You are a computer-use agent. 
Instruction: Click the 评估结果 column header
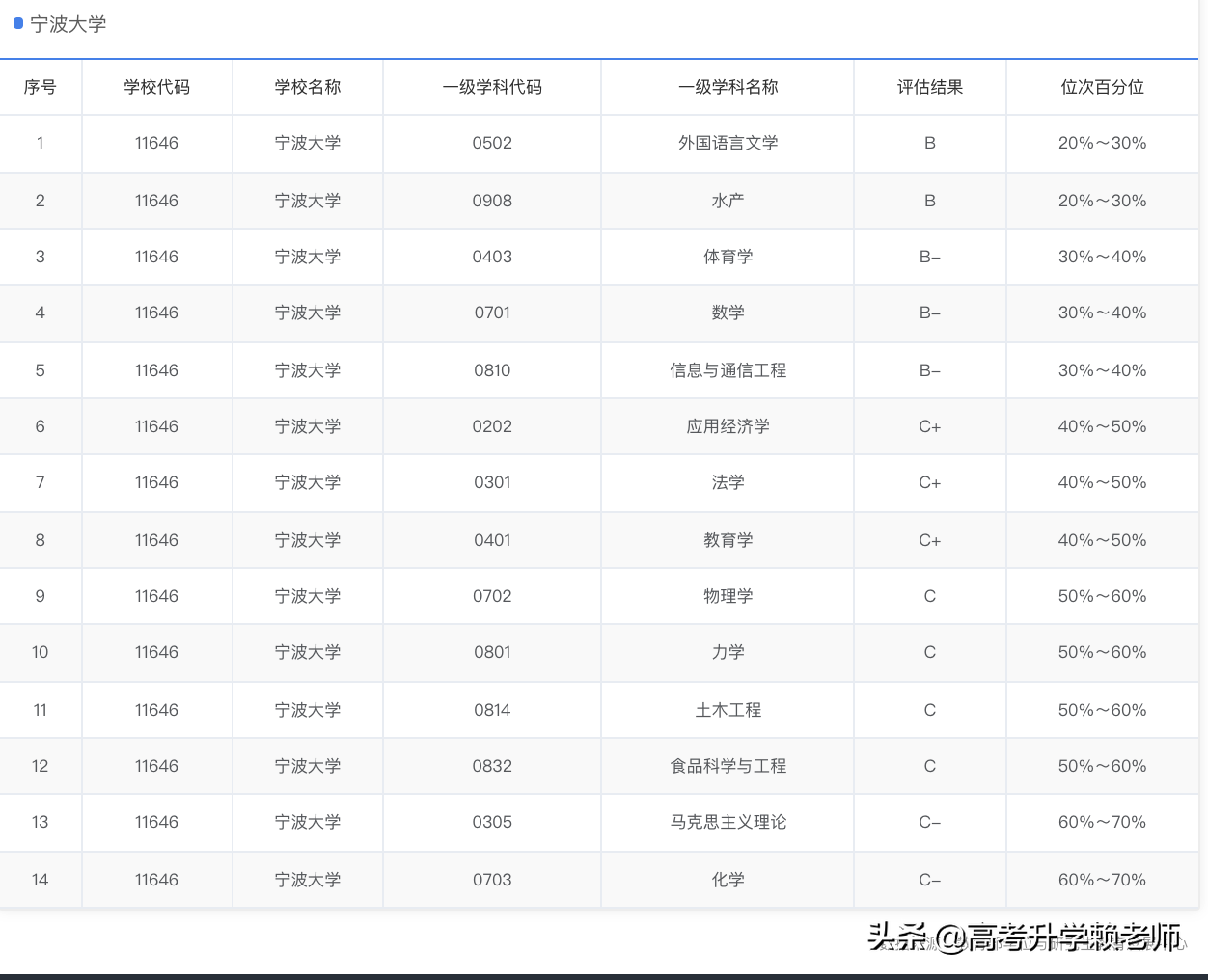click(x=929, y=86)
